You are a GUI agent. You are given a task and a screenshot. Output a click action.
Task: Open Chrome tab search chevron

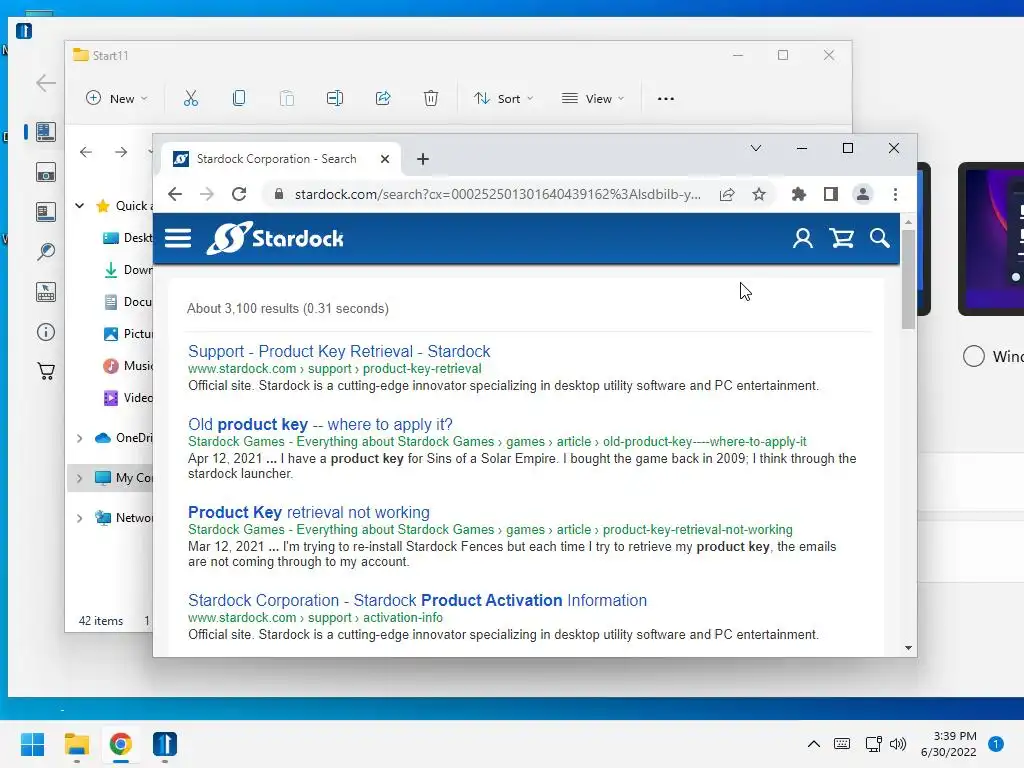(756, 148)
